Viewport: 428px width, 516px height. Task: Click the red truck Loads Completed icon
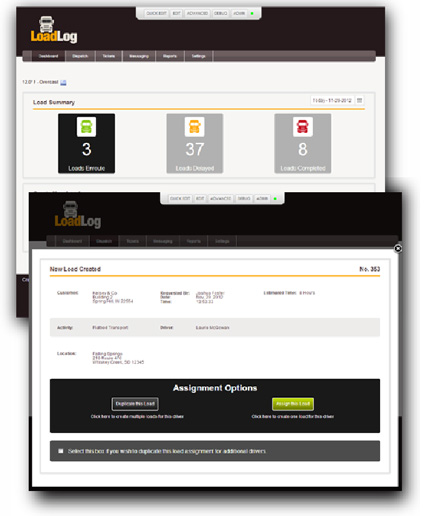303,127
